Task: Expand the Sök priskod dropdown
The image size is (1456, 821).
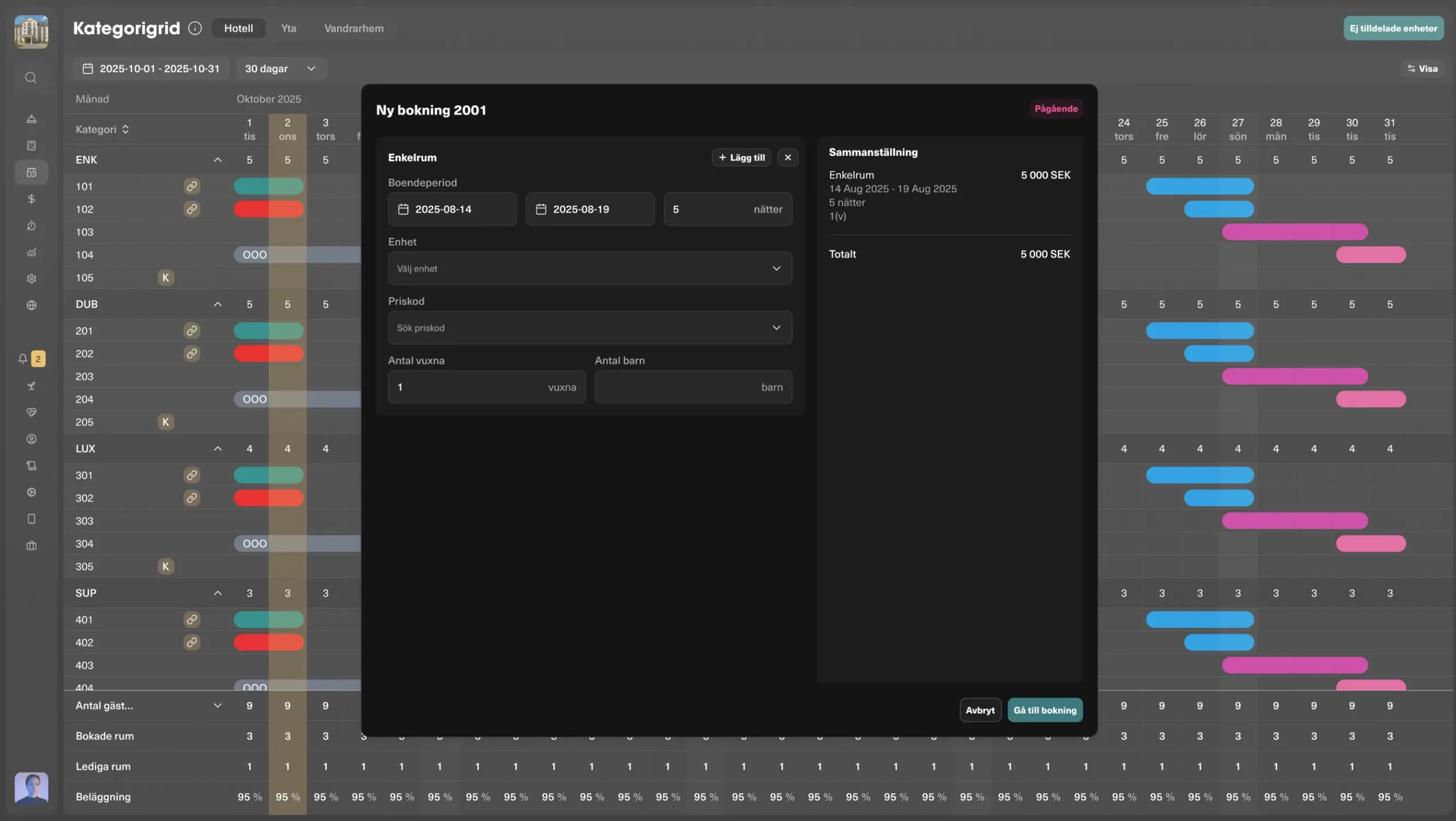Action: (x=590, y=327)
